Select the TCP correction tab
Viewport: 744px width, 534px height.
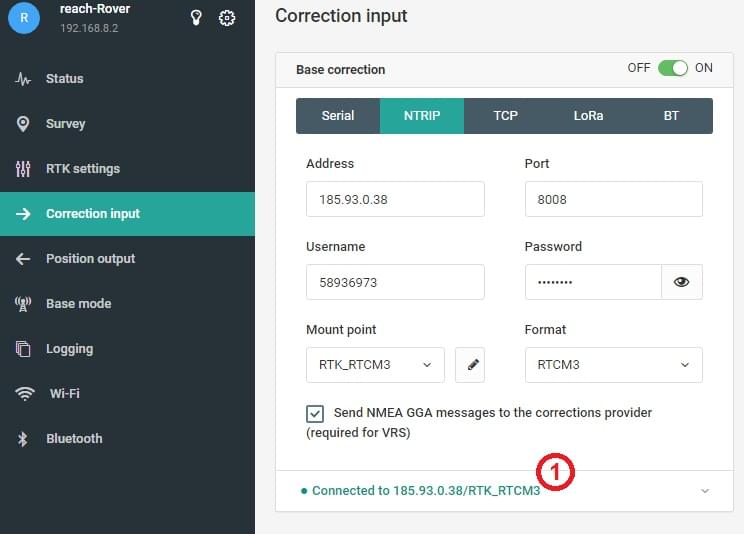(x=505, y=115)
